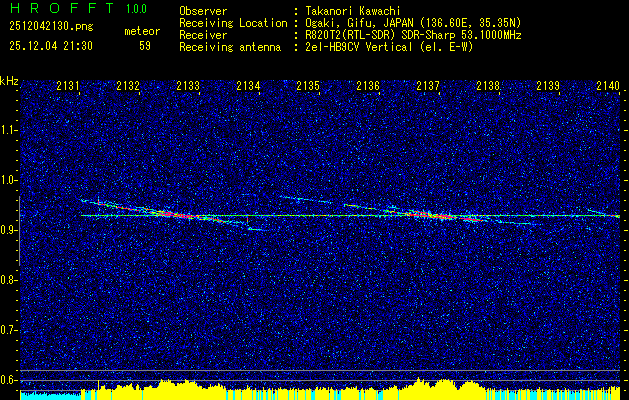Click the 1.1 frequency axis label

pyautogui.click(x=8, y=130)
